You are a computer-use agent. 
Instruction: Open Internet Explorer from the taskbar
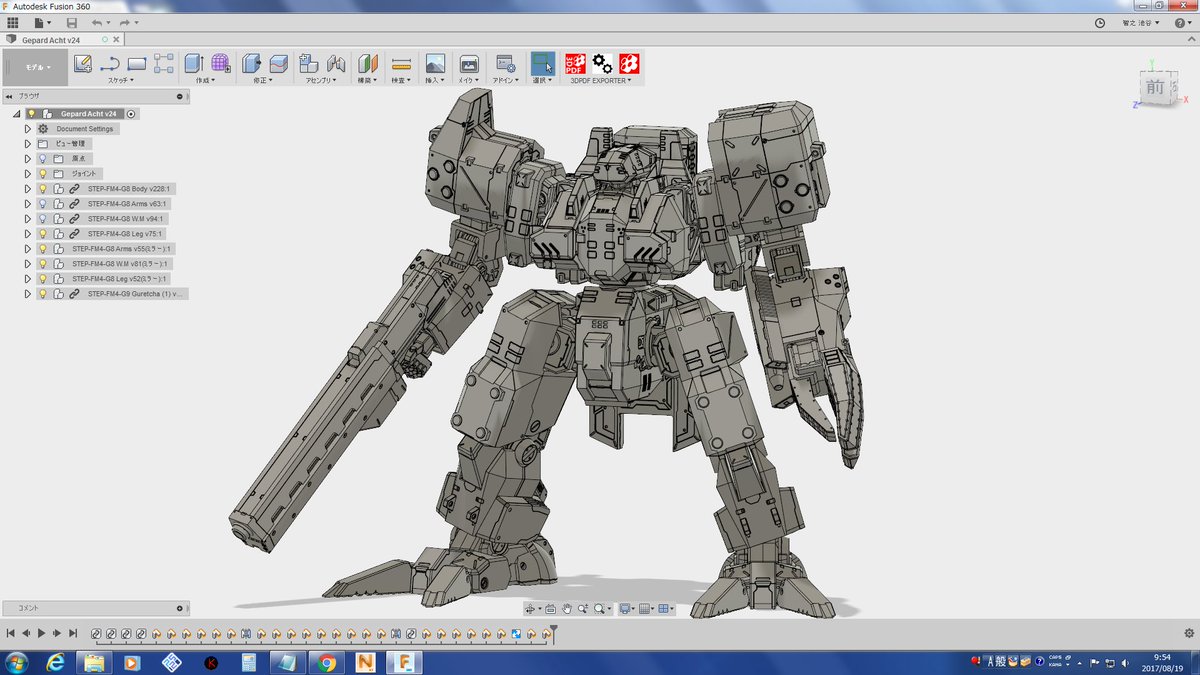[x=56, y=662]
